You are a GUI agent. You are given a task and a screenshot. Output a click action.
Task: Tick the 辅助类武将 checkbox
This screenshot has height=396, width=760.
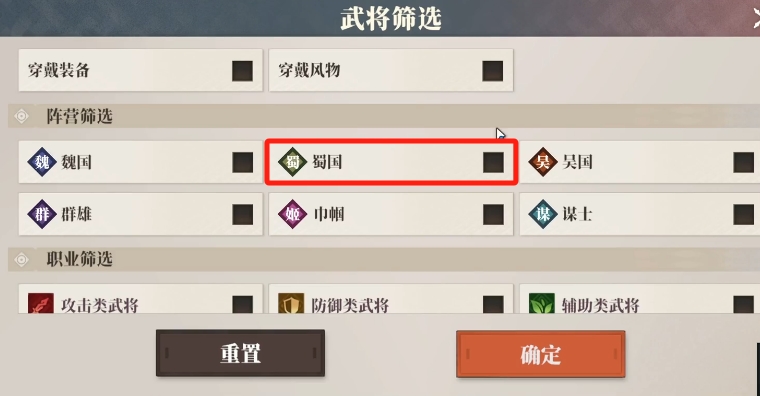(x=744, y=304)
